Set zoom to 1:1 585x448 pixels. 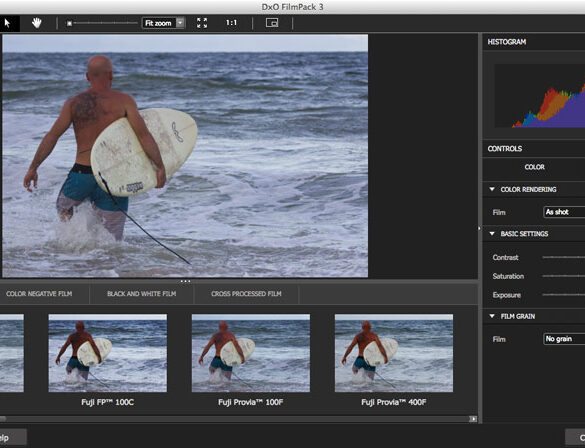pos(231,23)
